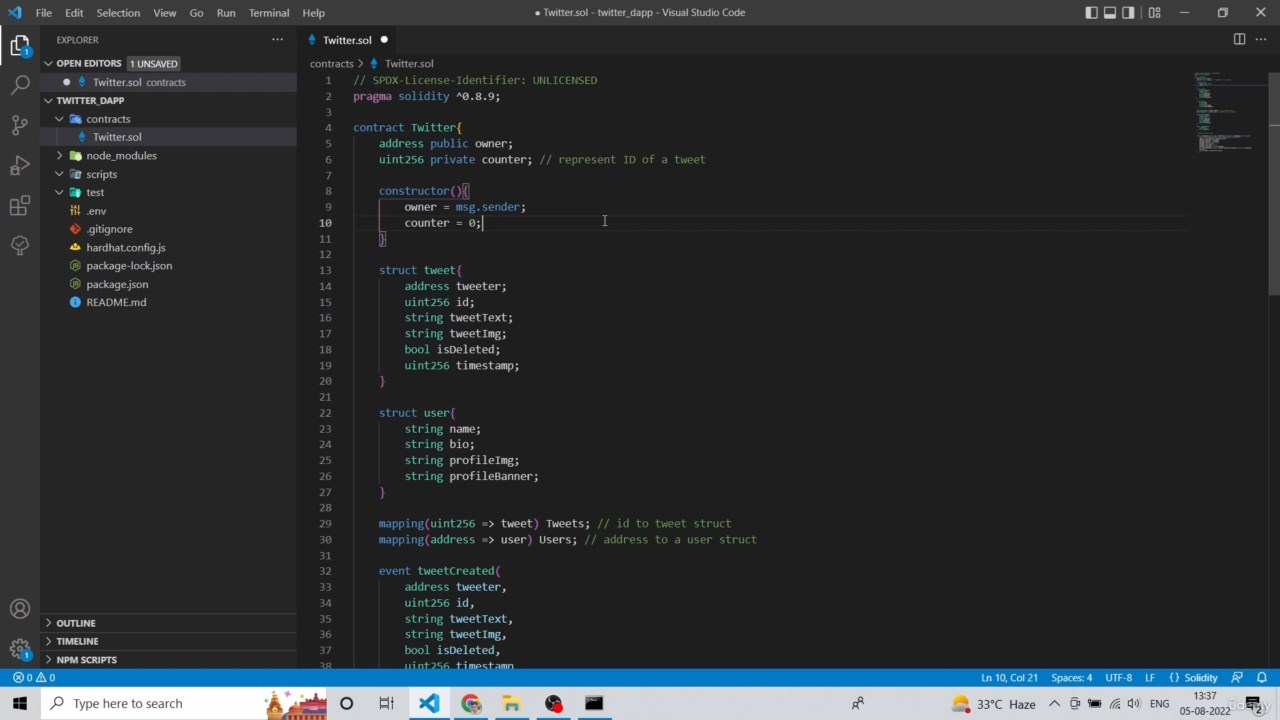Click the Split Editor Right icon
Screen dimensions: 1280x720
(1239, 39)
